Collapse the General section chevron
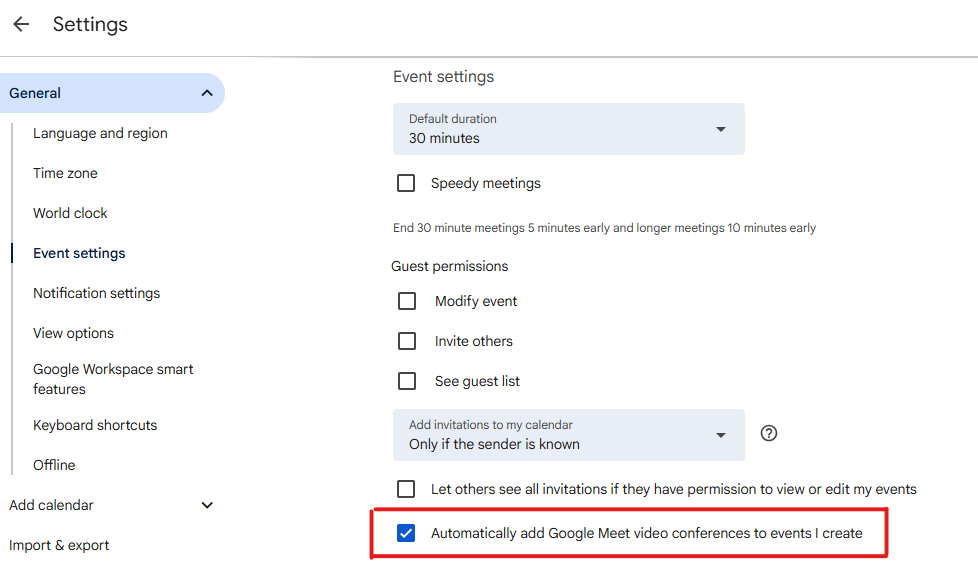 tap(207, 93)
